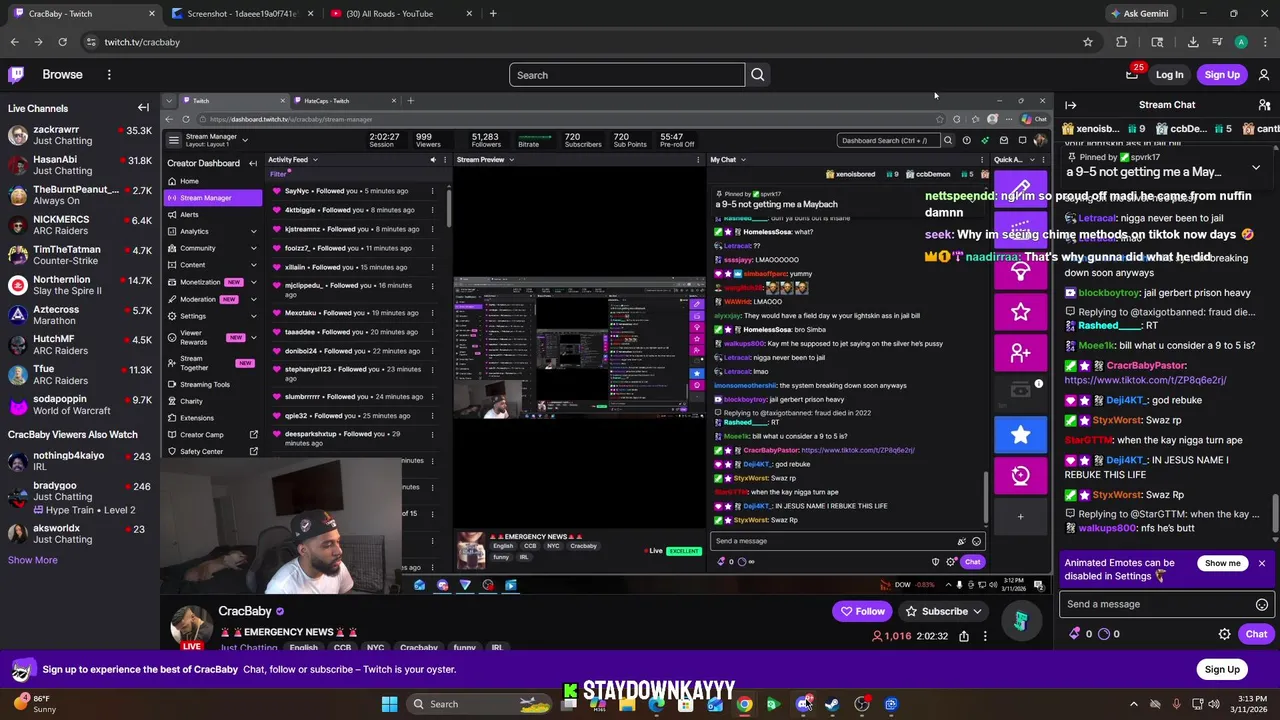Screen dimensions: 1280x720
Task: Click the Windows taskbar Search box
Action: (x=477, y=704)
